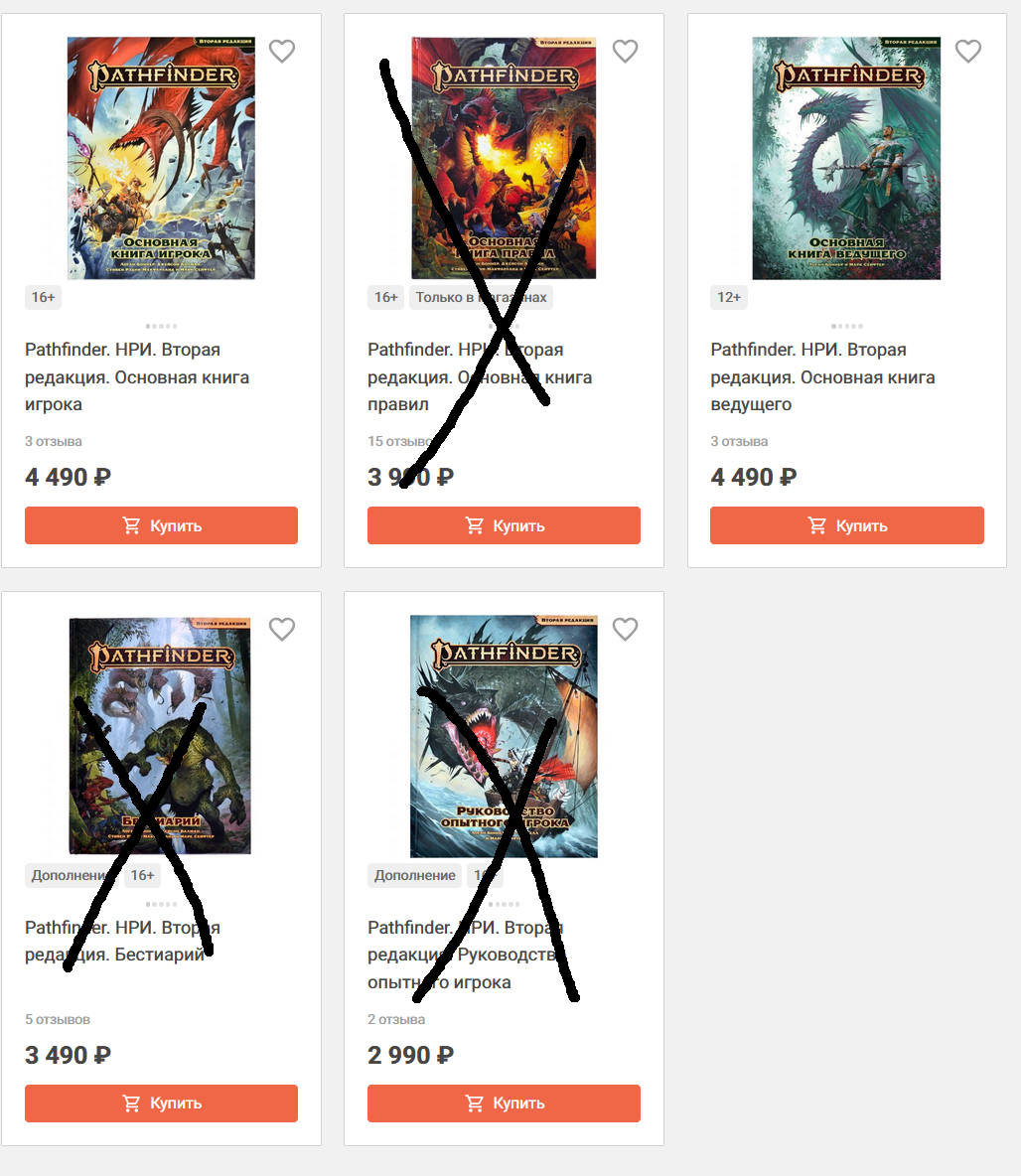Purchase Основная книга ведущего via Купить
This screenshot has width=1021, height=1176.
click(847, 525)
